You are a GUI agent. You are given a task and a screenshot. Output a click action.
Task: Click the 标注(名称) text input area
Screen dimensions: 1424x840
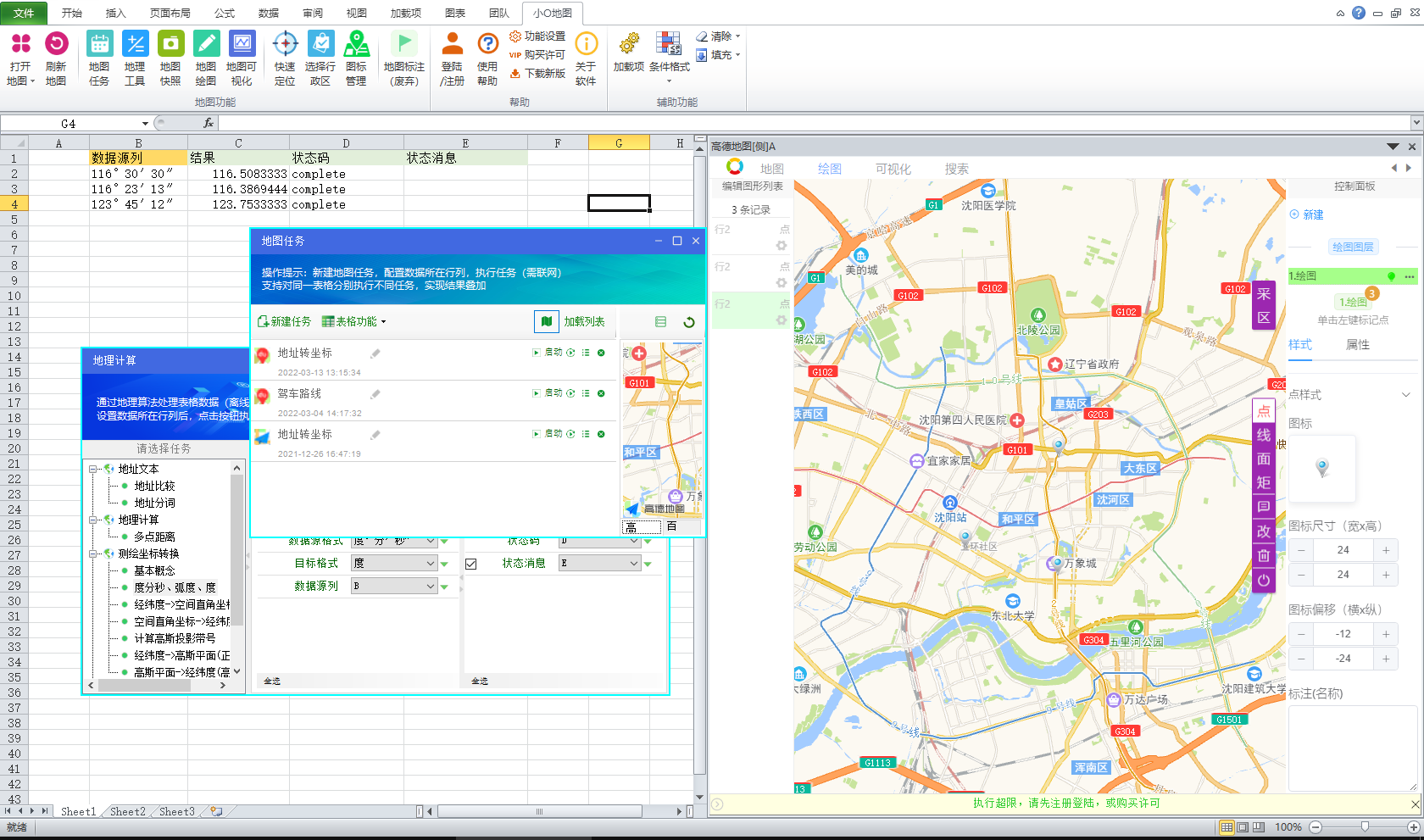[x=1353, y=748]
